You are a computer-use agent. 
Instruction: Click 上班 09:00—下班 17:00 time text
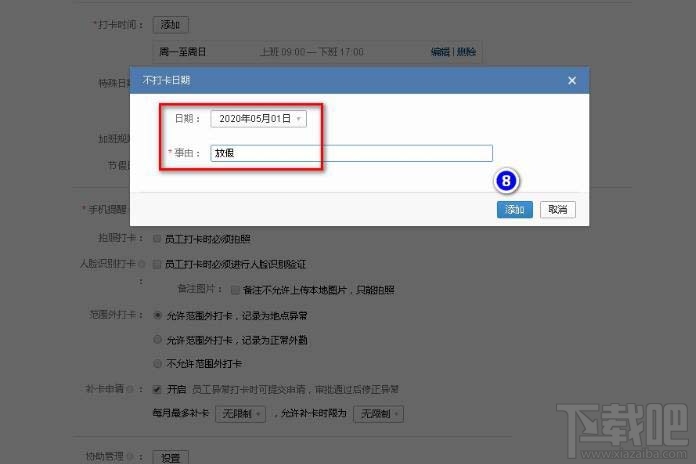pos(311,52)
